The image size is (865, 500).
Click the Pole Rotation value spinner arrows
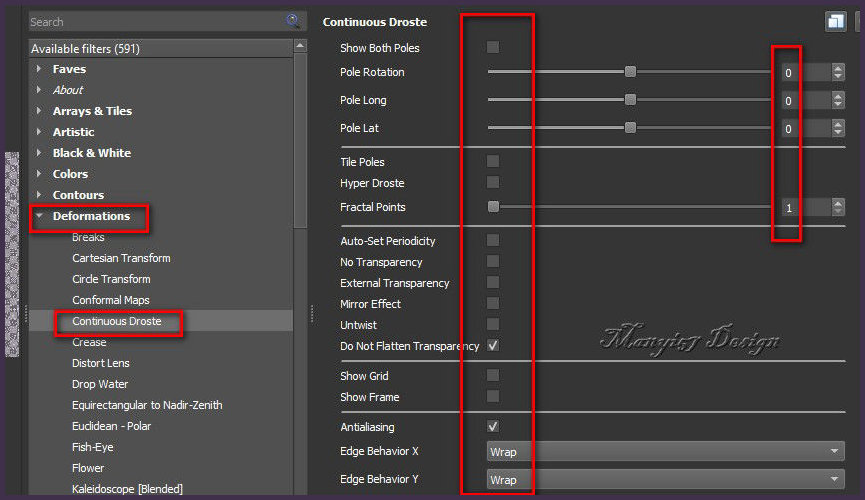click(839, 72)
